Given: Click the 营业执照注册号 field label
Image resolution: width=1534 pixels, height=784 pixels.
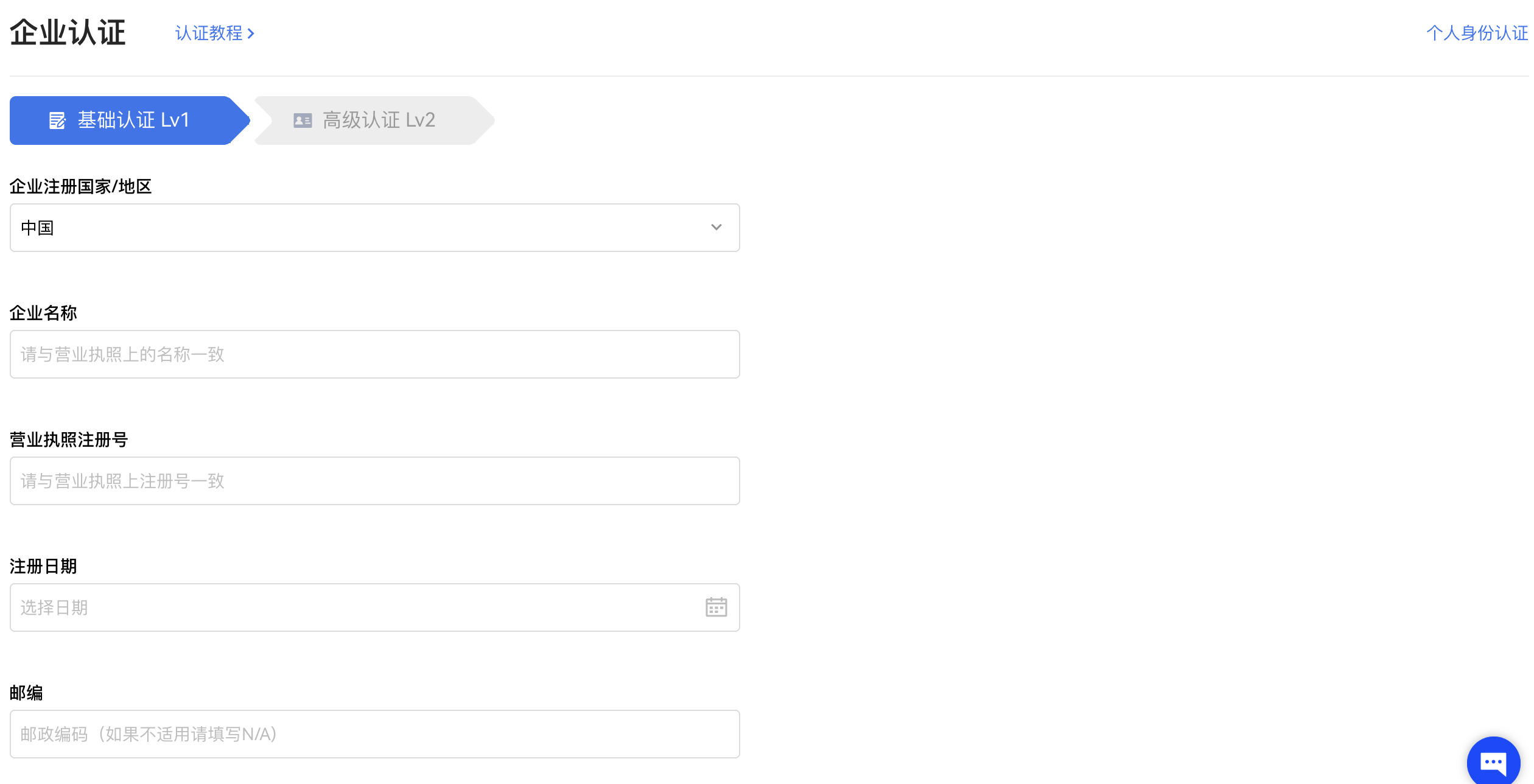Looking at the screenshot, I should tap(69, 439).
